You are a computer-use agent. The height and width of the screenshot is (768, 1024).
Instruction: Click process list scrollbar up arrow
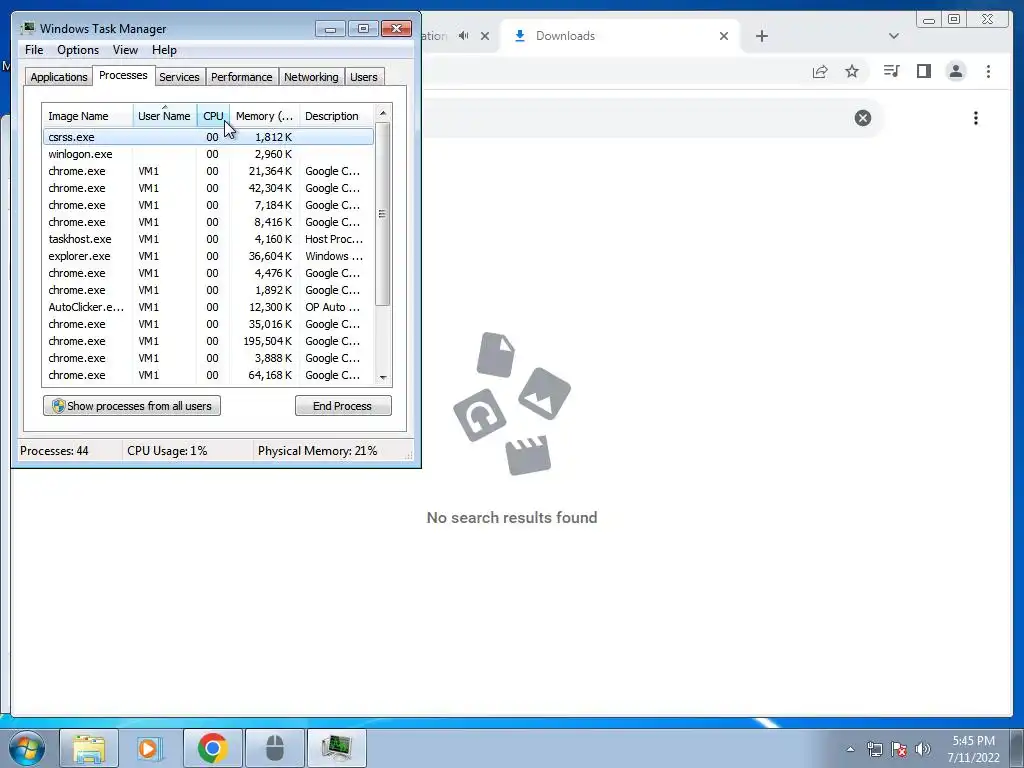383,113
